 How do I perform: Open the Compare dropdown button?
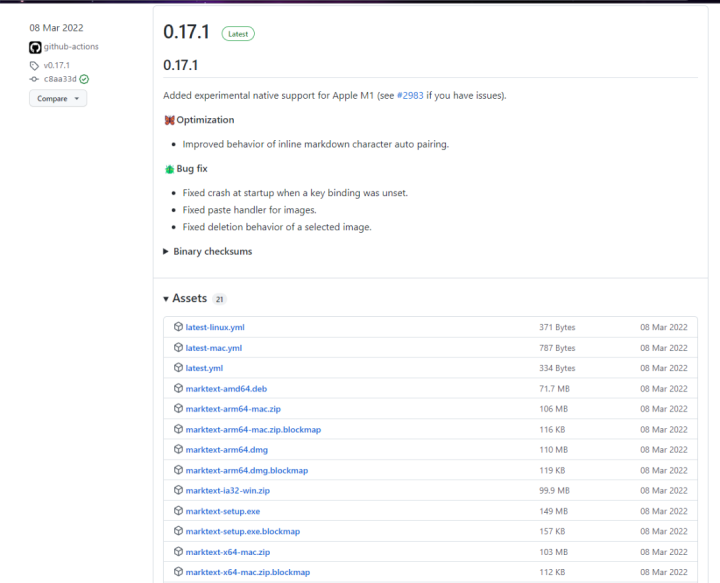(58, 98)
